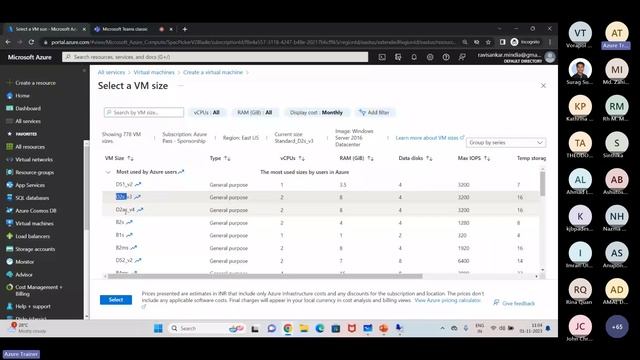The height and width of the screenshot is (360, 640).
Task: Click Add filter button
Action: 374,112
